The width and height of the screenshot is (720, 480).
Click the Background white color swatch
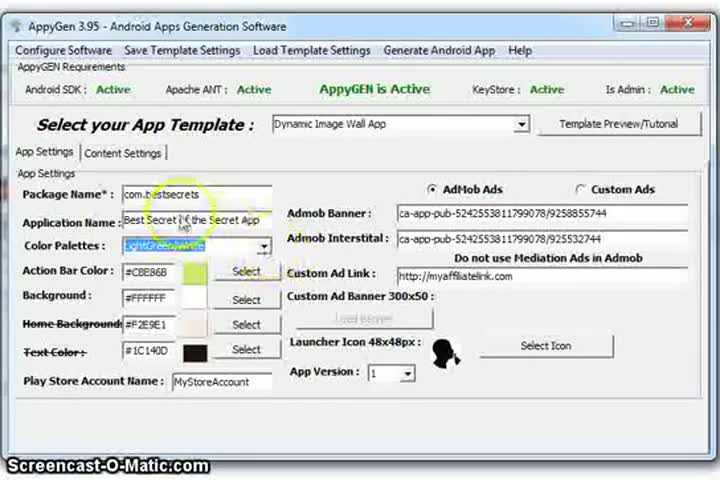tap(195, 298)
